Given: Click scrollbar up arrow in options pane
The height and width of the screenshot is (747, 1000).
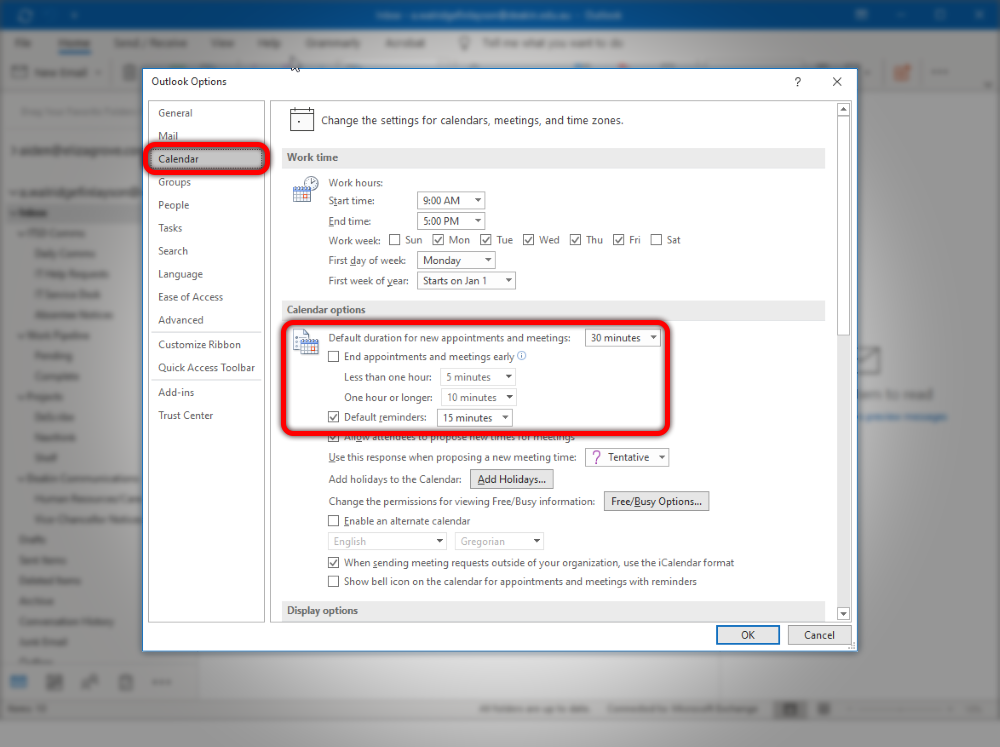Looking at the screenshot, I should (x=843, y=110).
